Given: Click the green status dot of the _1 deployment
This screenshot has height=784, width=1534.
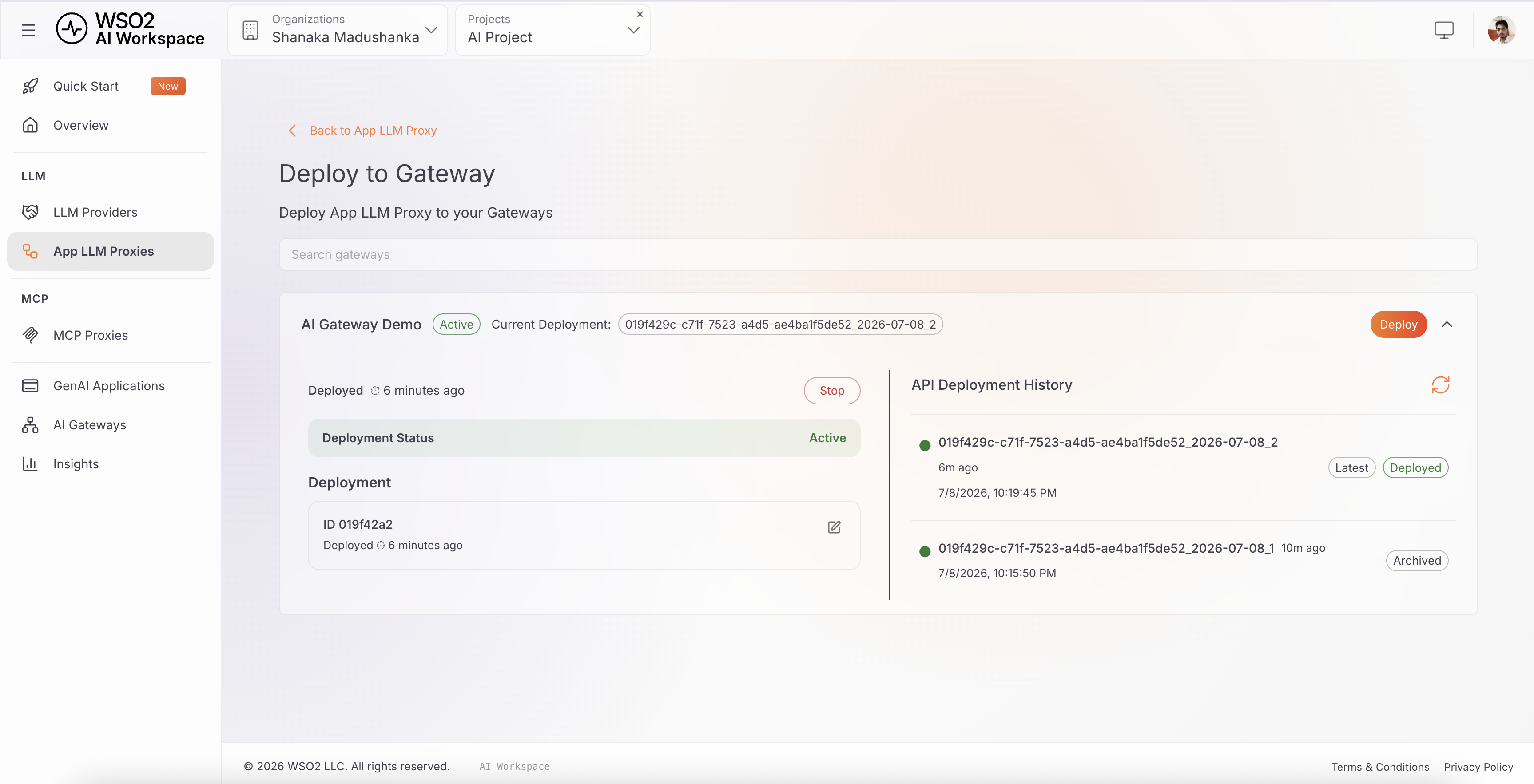Looking at the screenshot, I should tap(925, 551).
